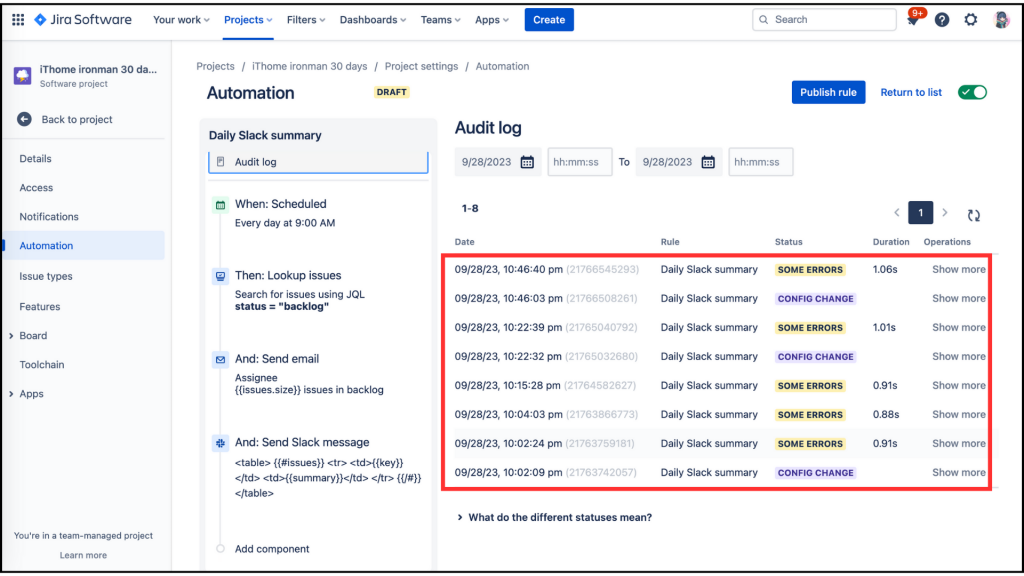1024x576 pixels.
Task: Show more for 10:15:28 pm entry
Action: 959,385
